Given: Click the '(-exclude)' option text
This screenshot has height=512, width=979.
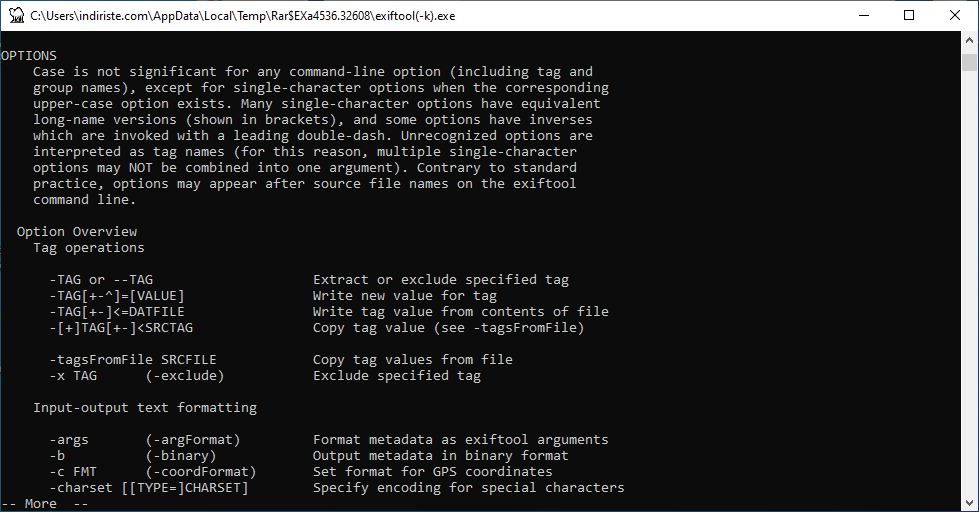Looking at the screenshot, I should click(185, 376).
